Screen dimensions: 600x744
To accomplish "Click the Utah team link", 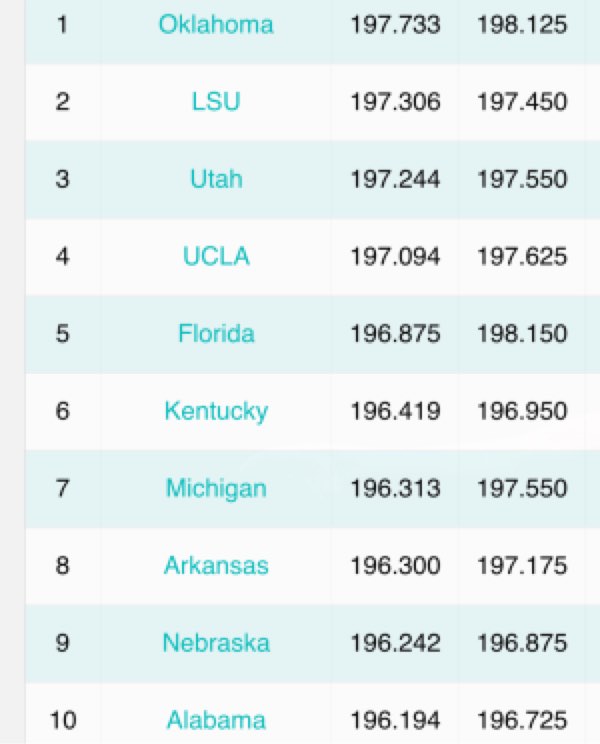I will pyautogui.click(x=216, y=179).
